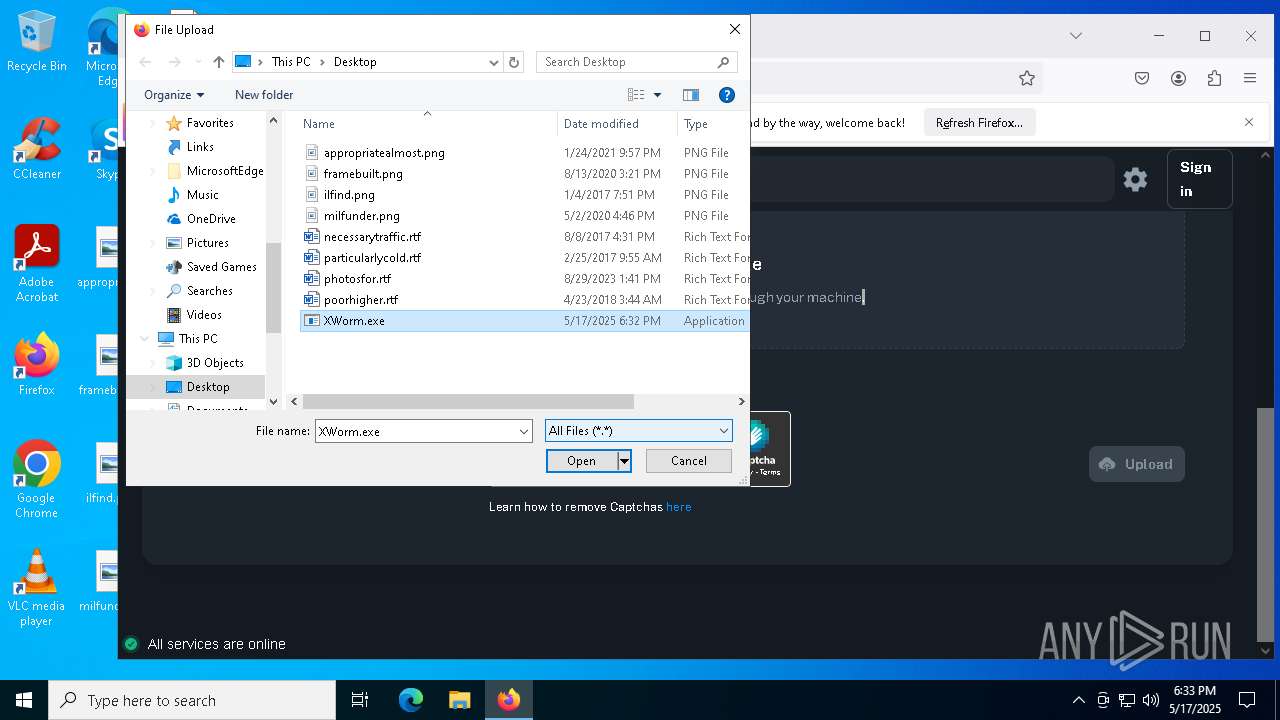Open the File name combo dropdown
The width and height of the screenshot is (1280, 720).
(523, 432)
